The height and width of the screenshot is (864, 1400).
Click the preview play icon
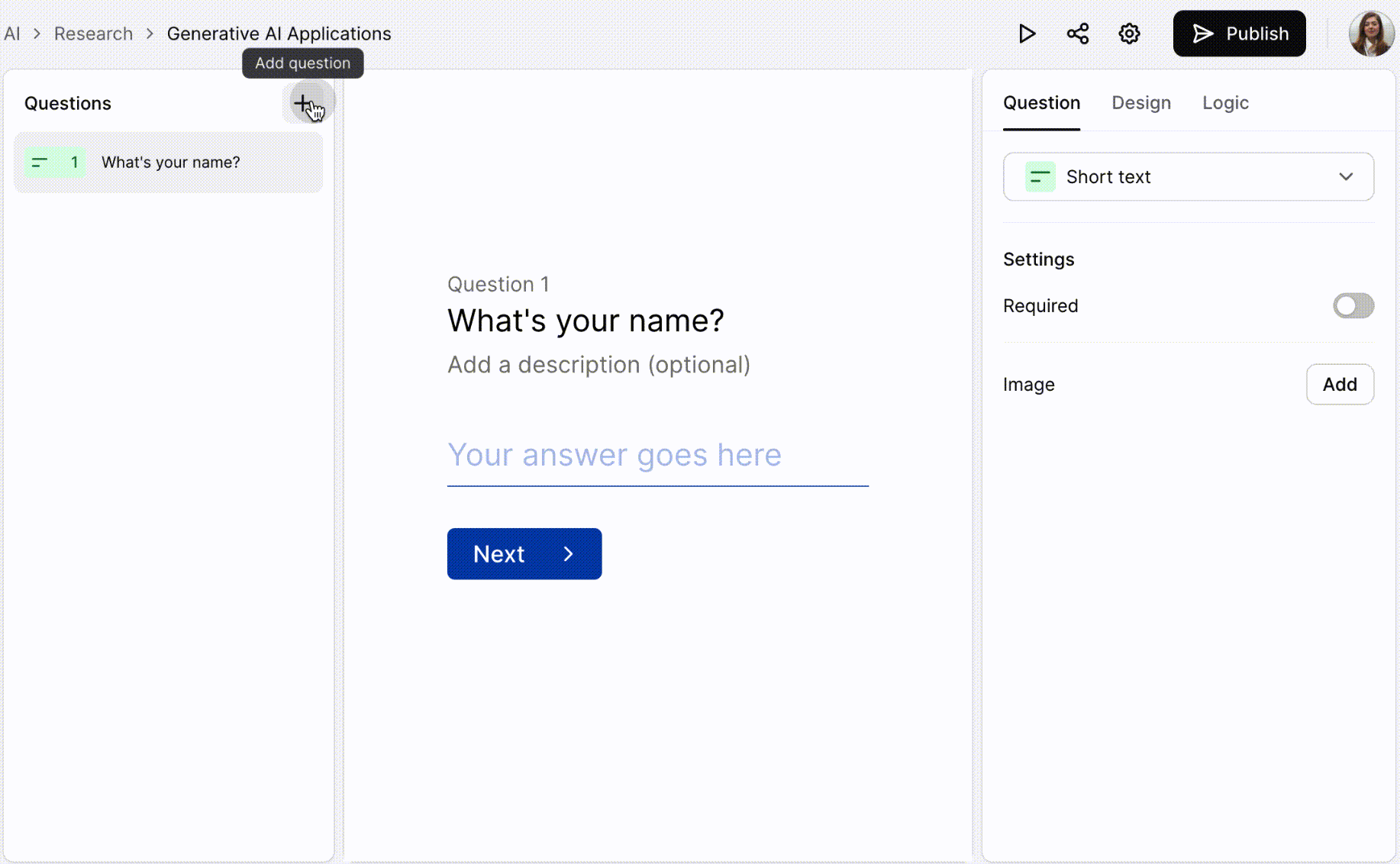coord(1027,34)
